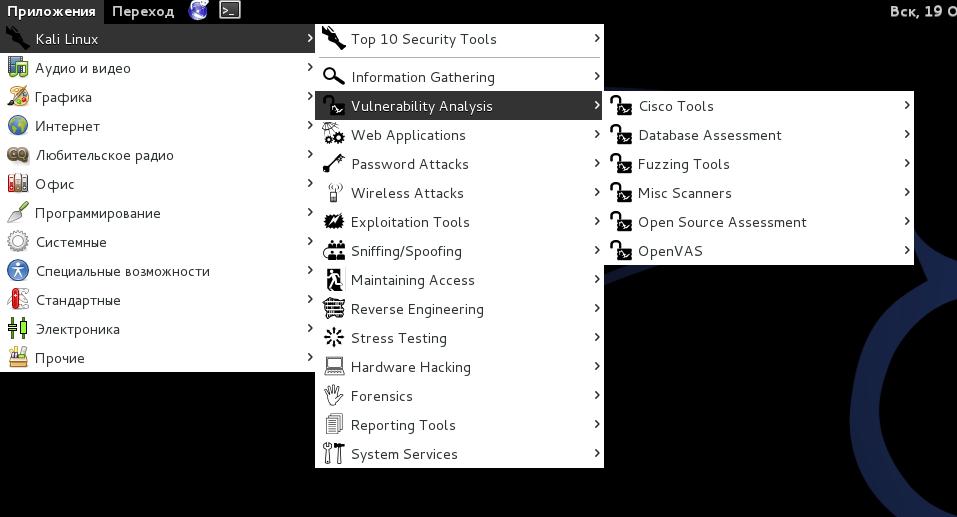Click the magnifier icon beside Information Gathering

pyautogui.click(x=334, y=77)
